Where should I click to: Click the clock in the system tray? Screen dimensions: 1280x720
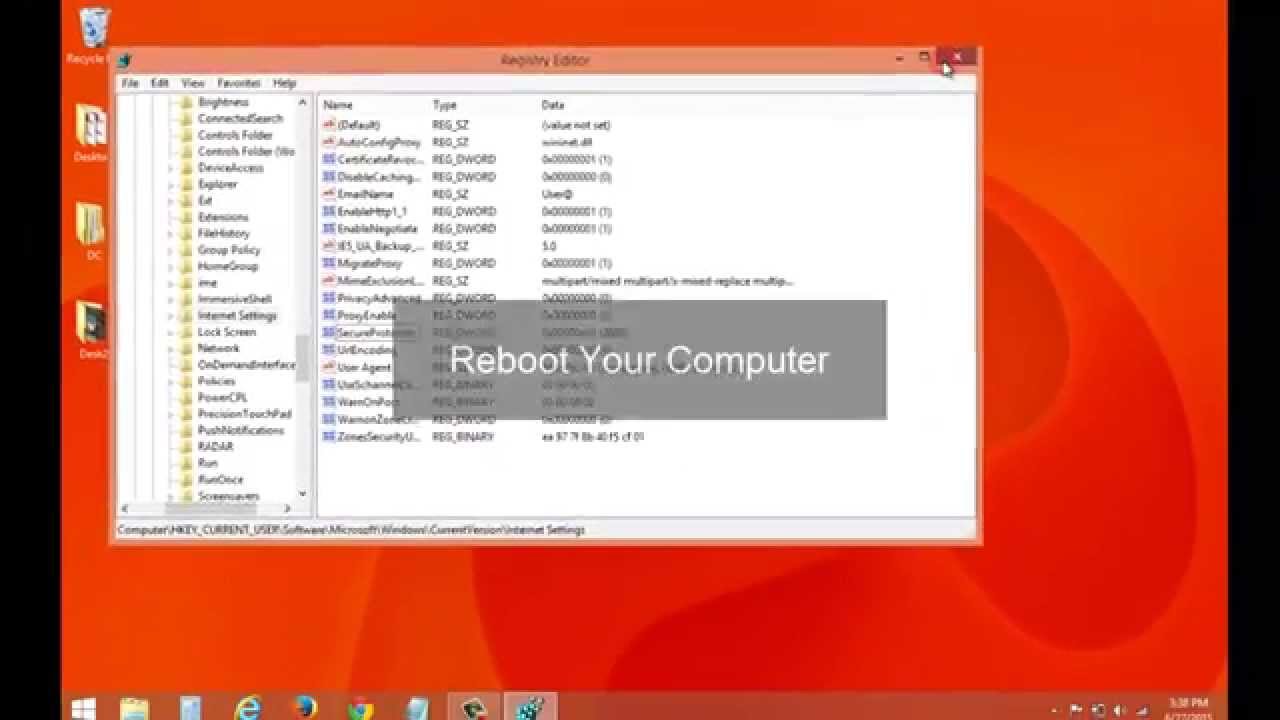(1189, 709)
